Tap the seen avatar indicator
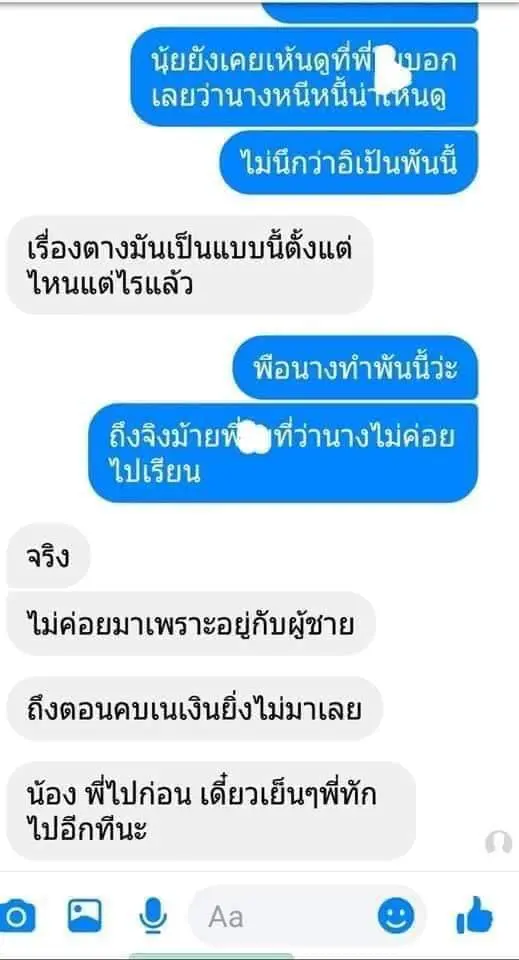 pos(498,842)
